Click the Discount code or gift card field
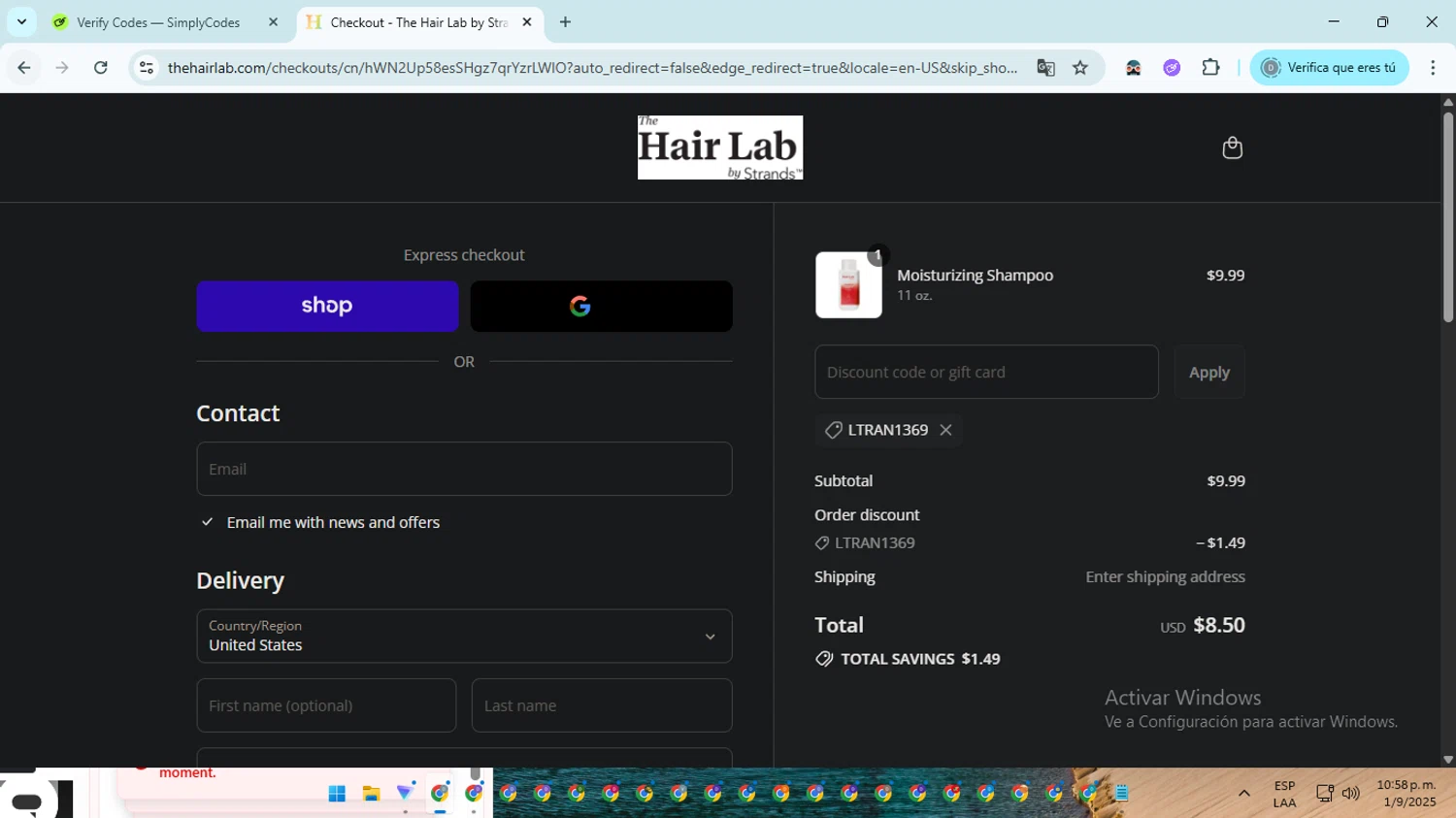This screenshot has width=1456, height=818. coord(986,372)
